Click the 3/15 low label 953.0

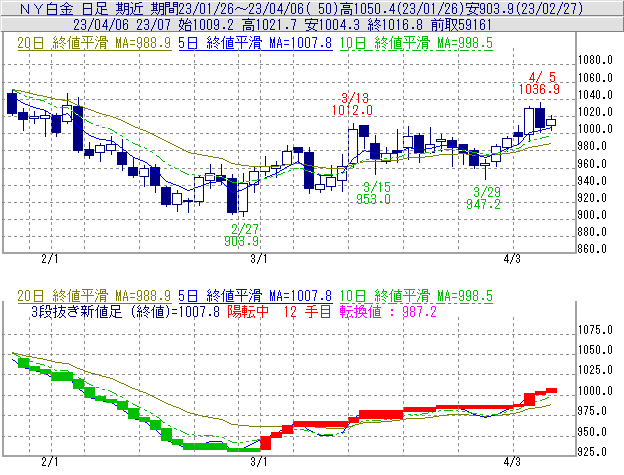(x=373, y=199)
